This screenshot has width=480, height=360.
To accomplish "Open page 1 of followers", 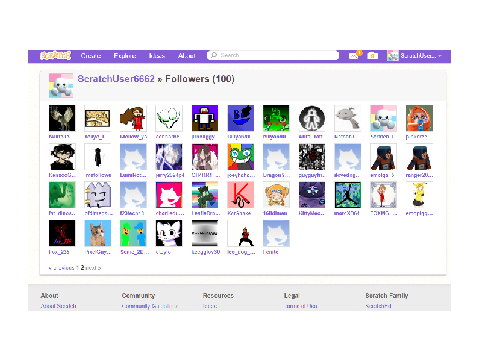I will pos(77,268).
